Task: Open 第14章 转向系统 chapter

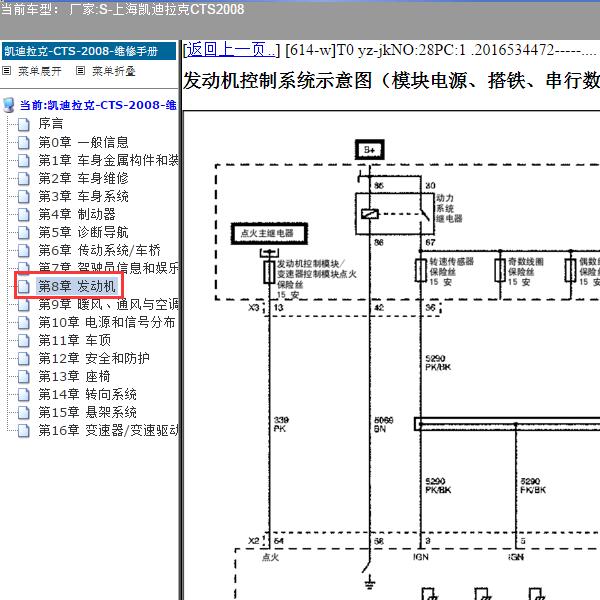Action: pos(88,394)
